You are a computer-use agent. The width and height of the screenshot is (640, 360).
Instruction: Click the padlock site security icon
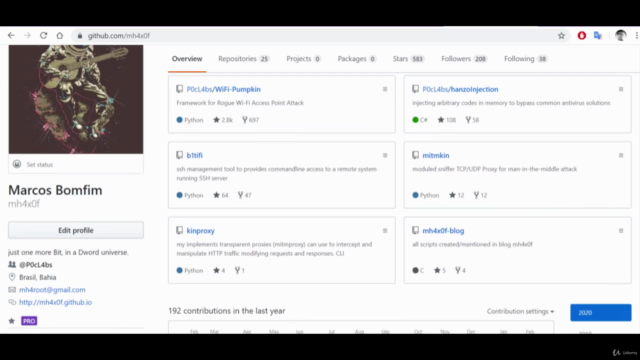80,36
